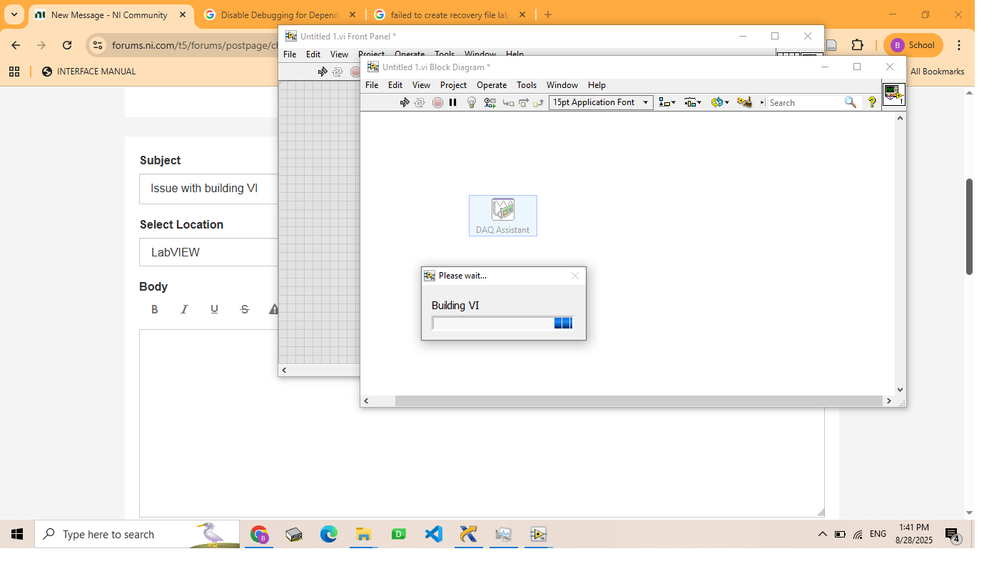Click the Building VI progress bar

coord(502,323)
